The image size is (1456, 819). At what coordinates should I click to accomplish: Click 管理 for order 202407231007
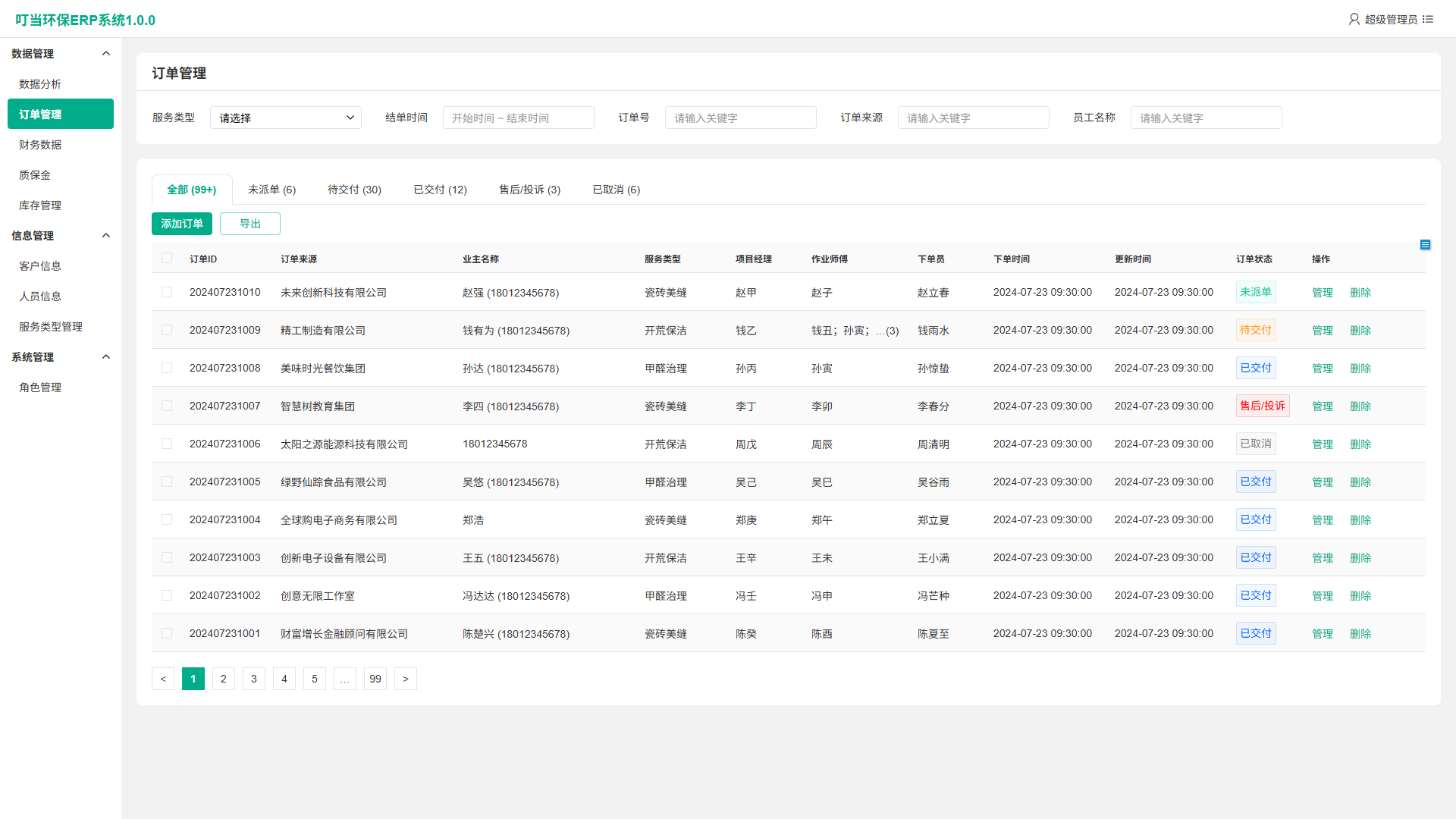point(1323,406)
